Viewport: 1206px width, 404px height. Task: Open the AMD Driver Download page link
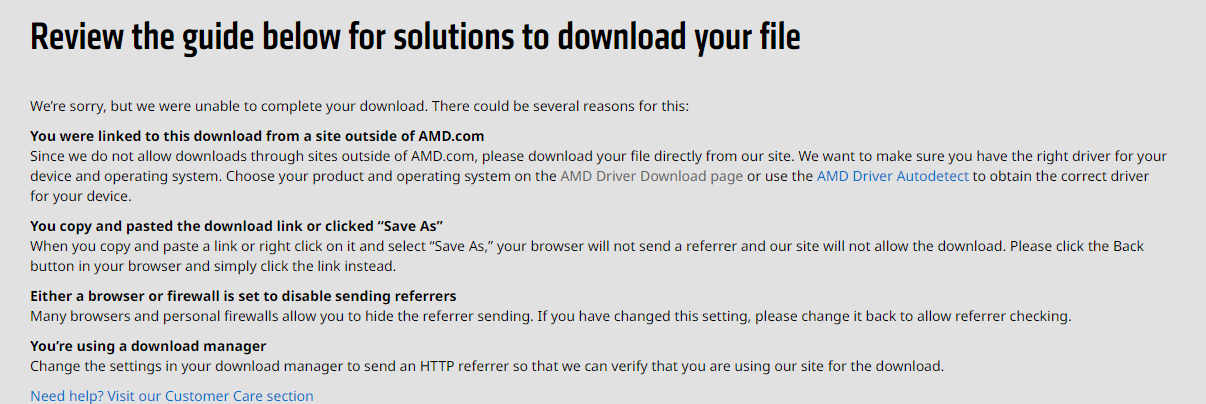pyautogui.click(x=651, y=176)
